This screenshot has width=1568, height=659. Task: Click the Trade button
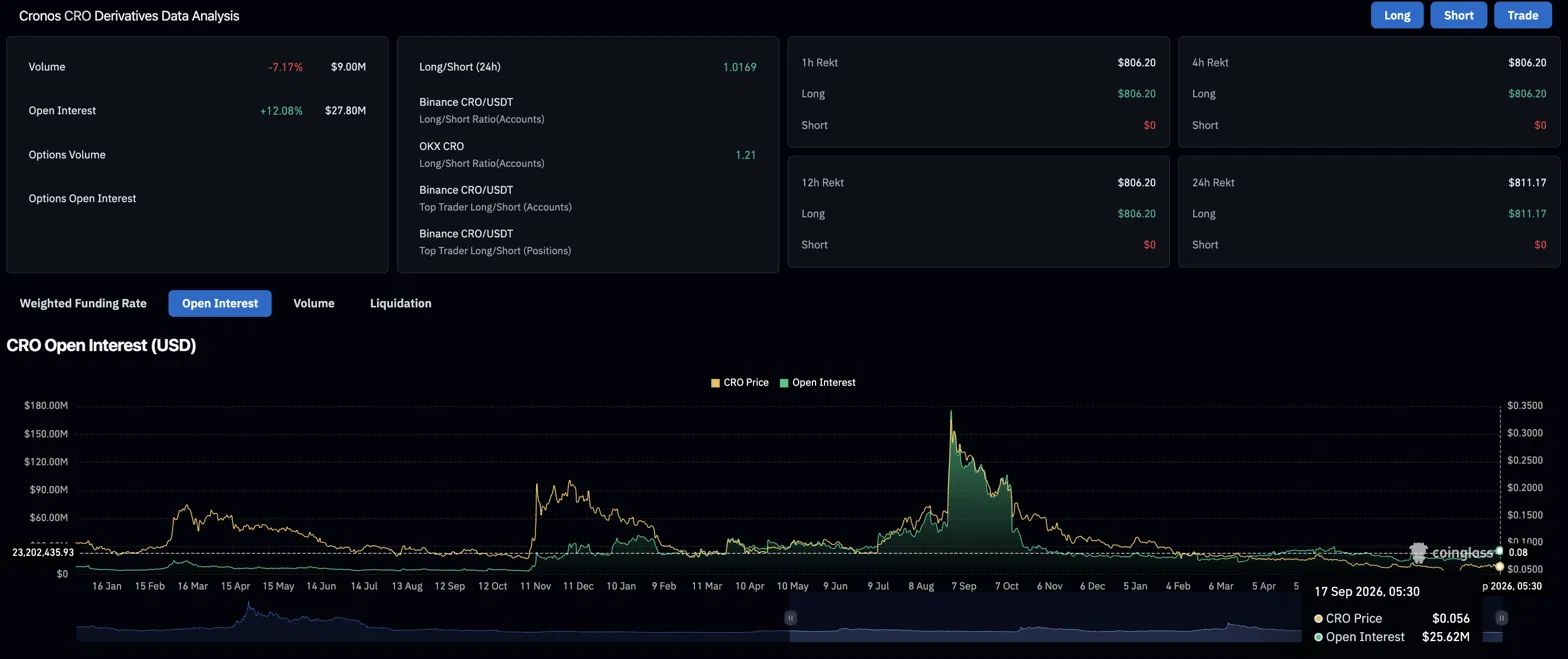(x=1522, y=15)
